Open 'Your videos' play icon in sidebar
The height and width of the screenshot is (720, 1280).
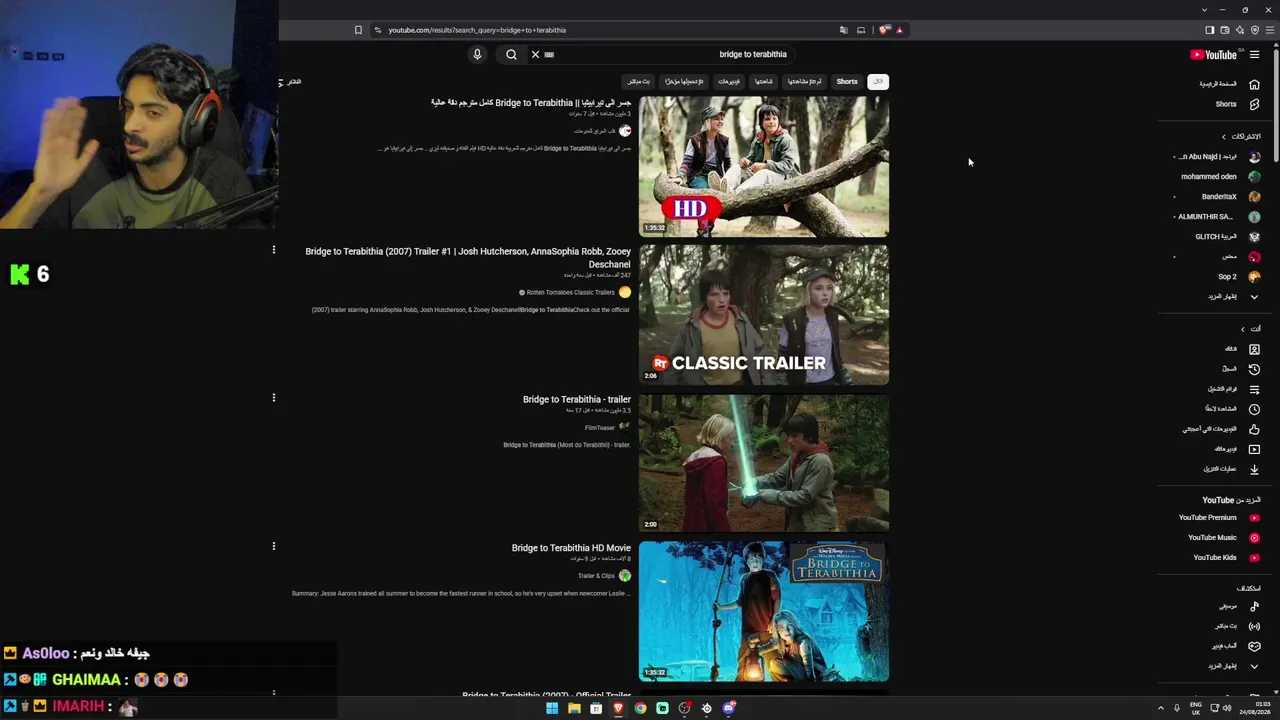(x=1254, y=449)
